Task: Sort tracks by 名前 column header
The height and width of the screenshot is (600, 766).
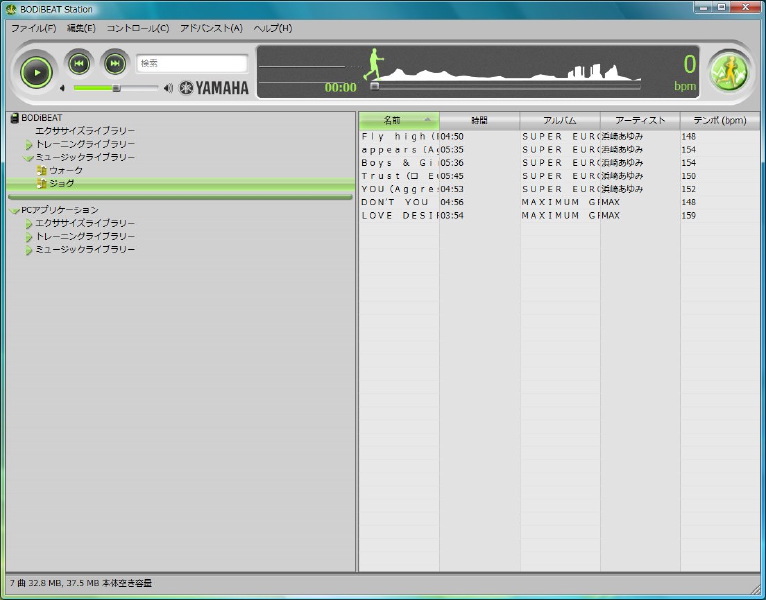Action: click(398, 121)
